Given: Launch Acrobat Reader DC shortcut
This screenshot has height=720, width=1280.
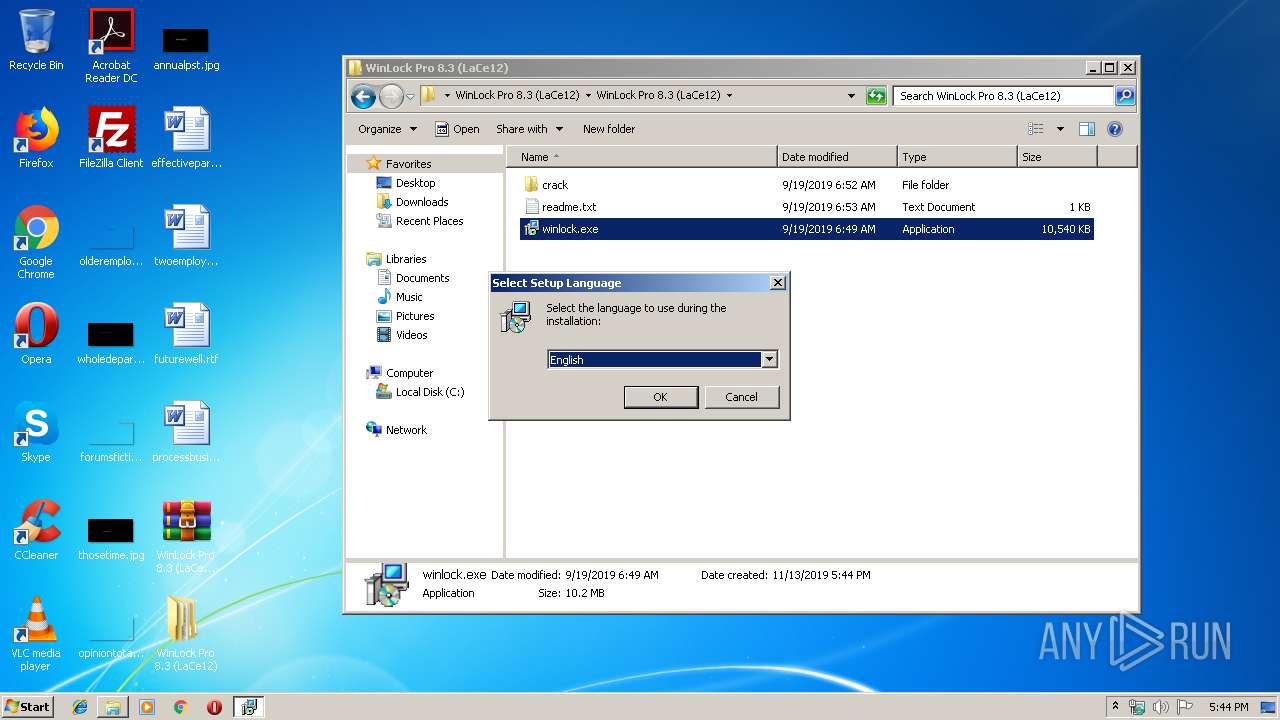Looking at the screenshot, I should (111, 46).
